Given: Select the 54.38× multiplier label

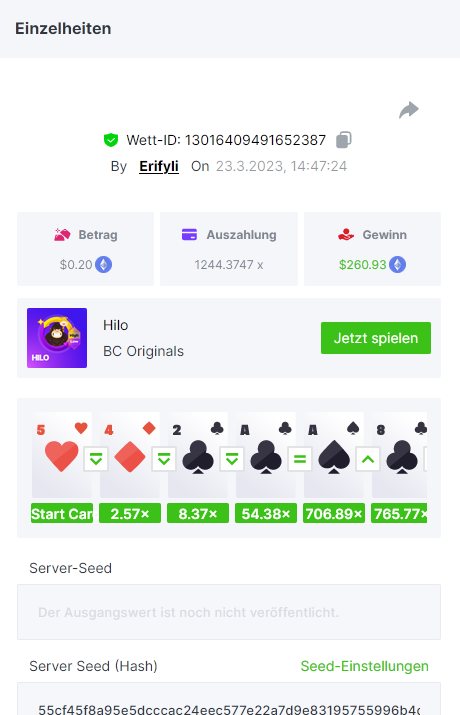Looking at the screenshot, I should [266, 513].
